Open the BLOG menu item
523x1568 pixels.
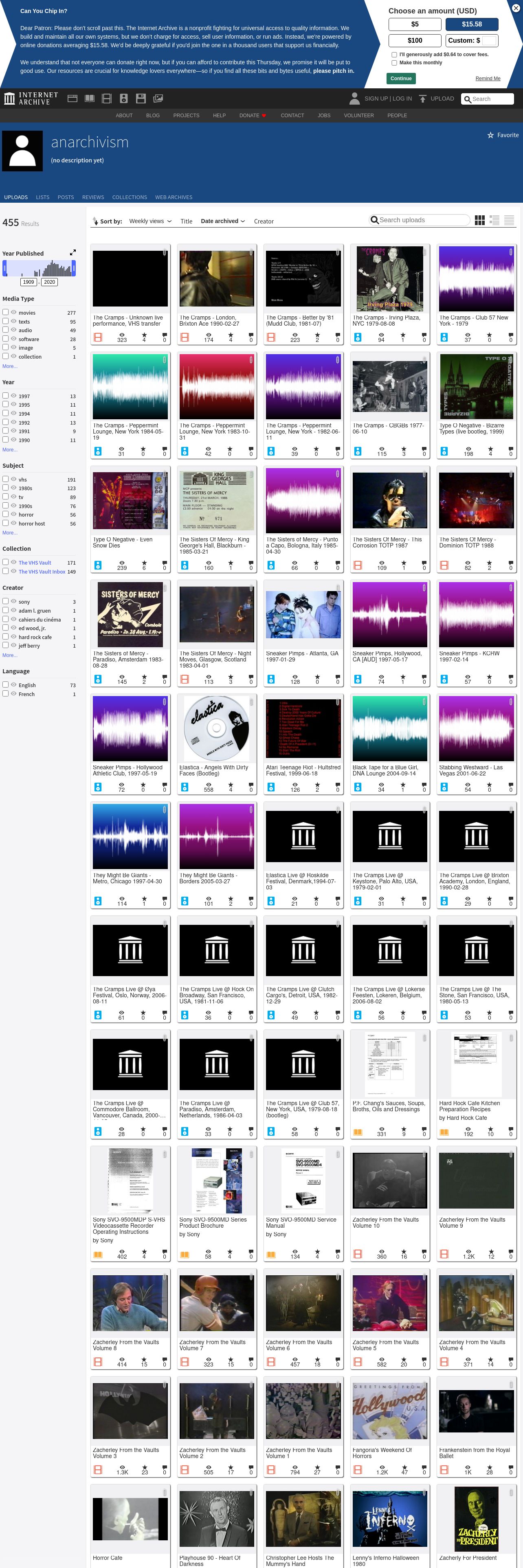(x=153, y=116)
